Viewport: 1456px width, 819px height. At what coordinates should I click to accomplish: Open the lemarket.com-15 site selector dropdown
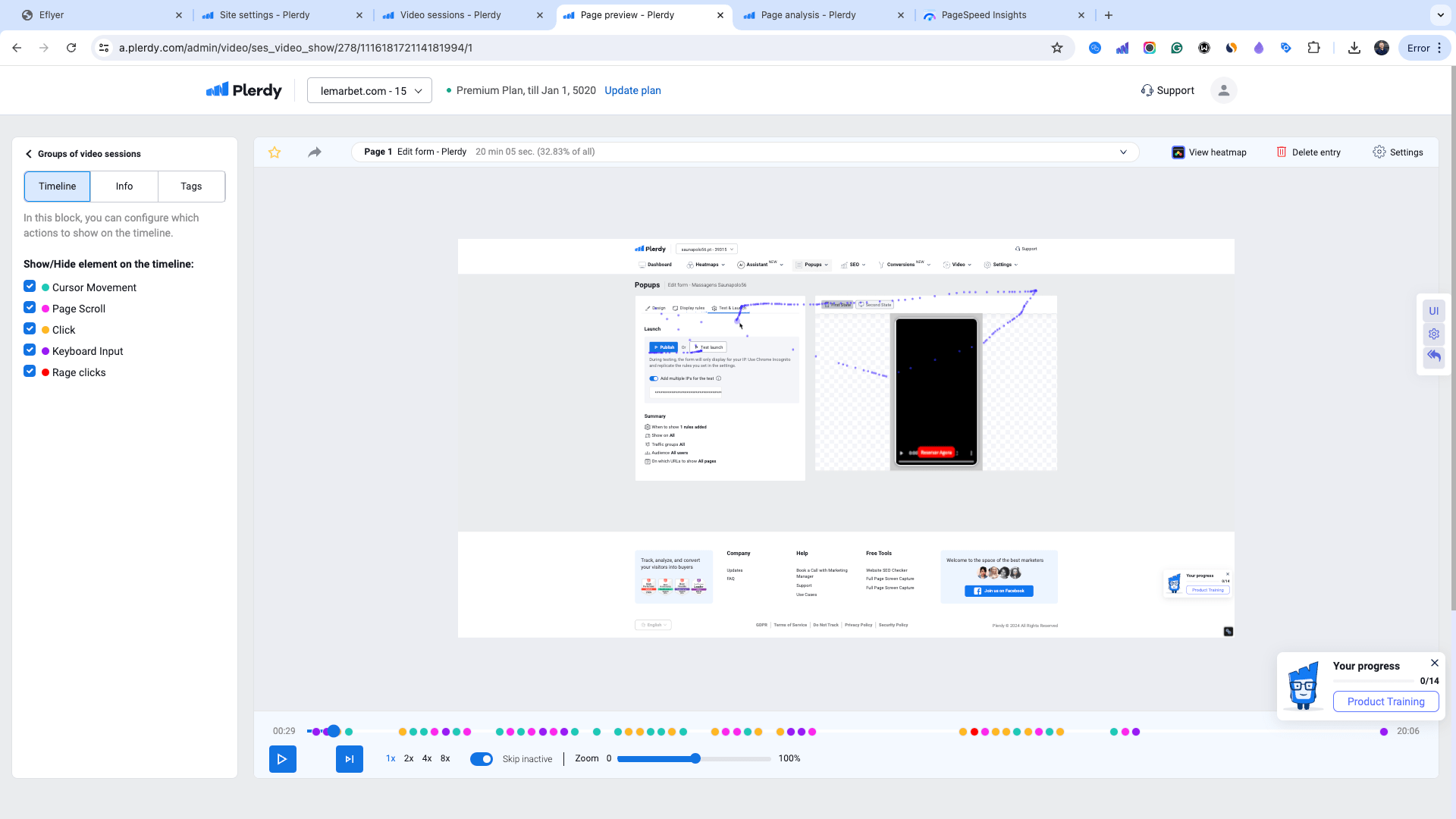coord(368,90)
